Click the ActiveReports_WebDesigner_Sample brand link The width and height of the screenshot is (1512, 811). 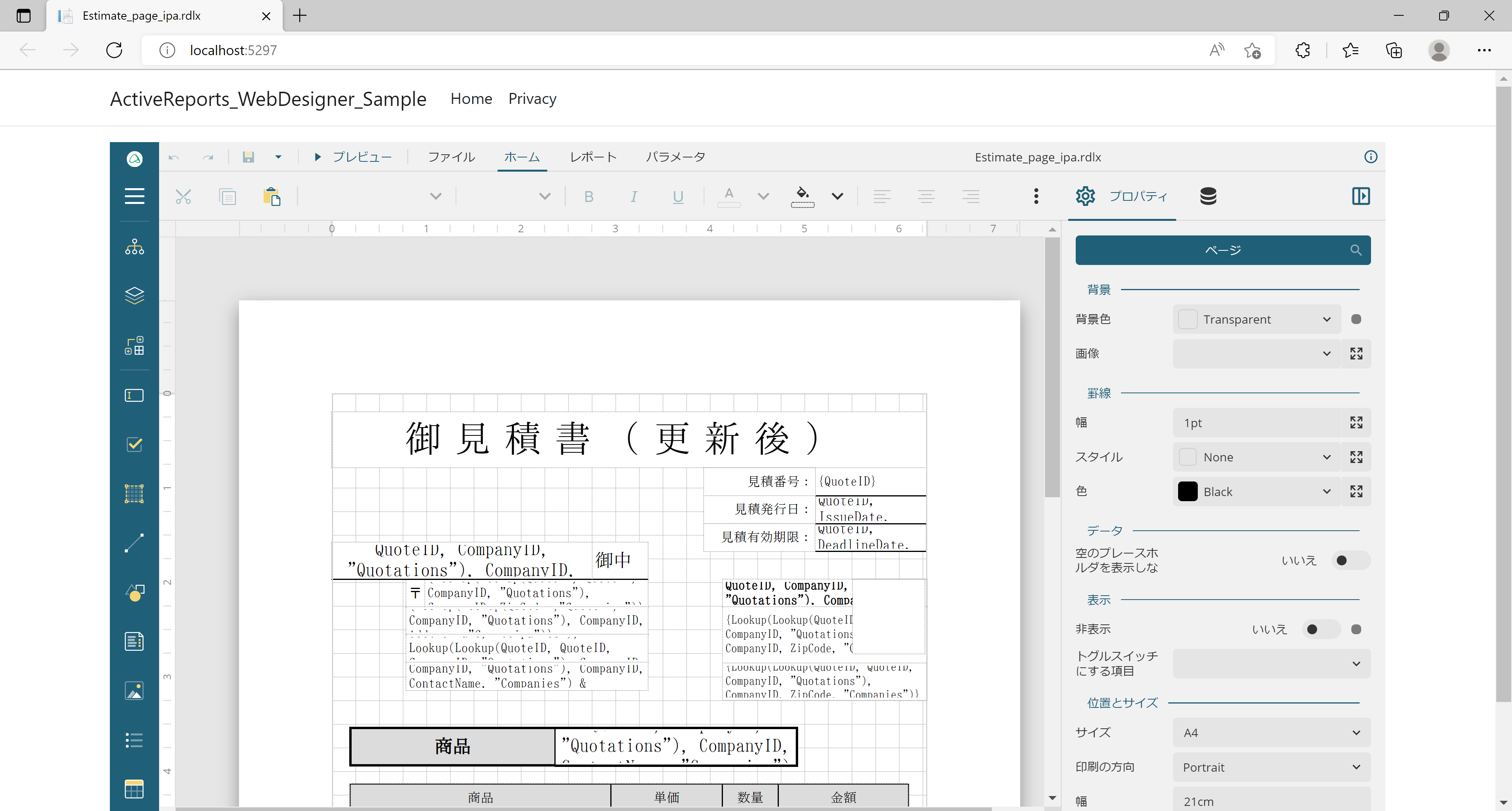point(268,98)
